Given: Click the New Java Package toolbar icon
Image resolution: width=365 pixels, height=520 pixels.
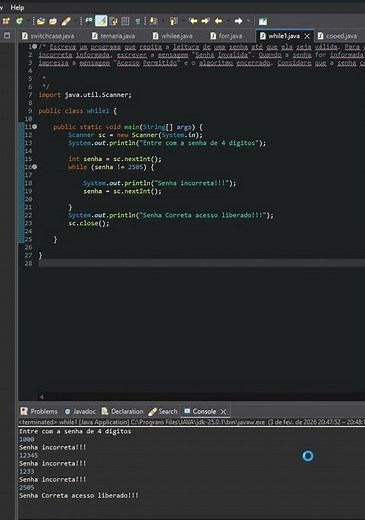Looking at the screenshot, I should coord(6,21).
